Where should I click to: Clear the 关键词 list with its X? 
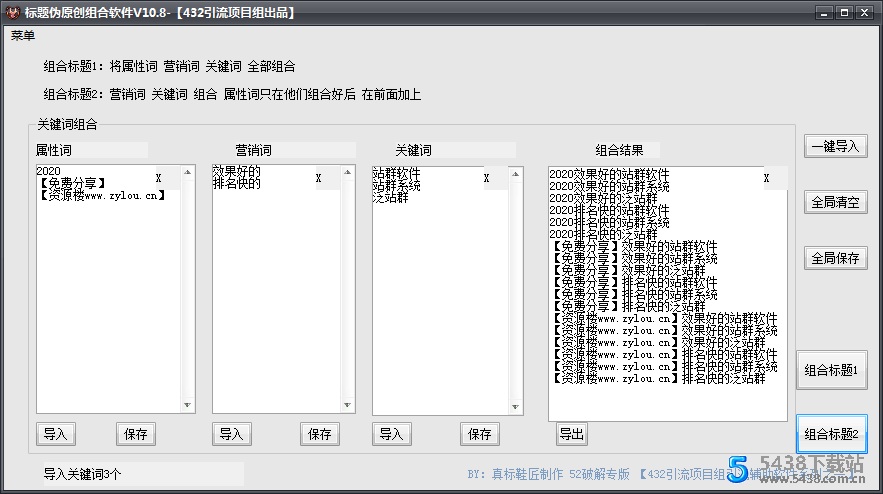pyautogui.click(x=487, y=178)
